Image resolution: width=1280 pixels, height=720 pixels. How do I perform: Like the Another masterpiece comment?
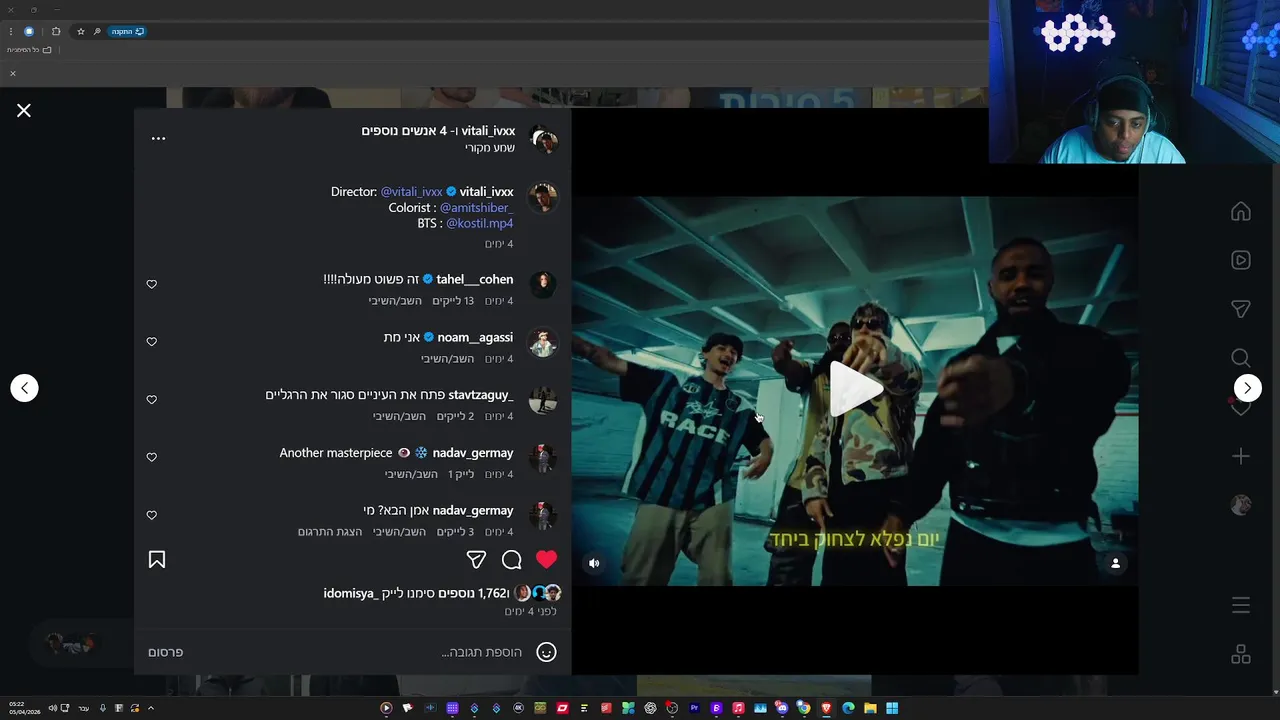152,457
